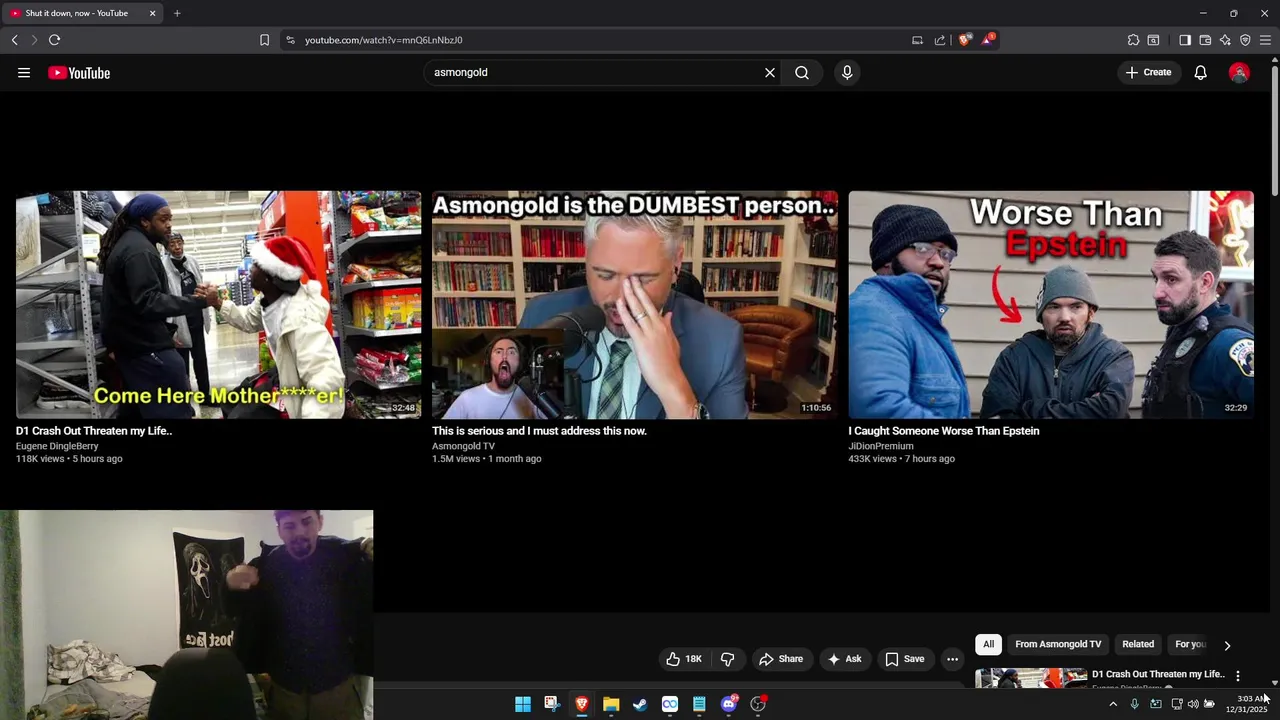Share the current video
The image size is (1280, 720).
click(x=780, y=659)
